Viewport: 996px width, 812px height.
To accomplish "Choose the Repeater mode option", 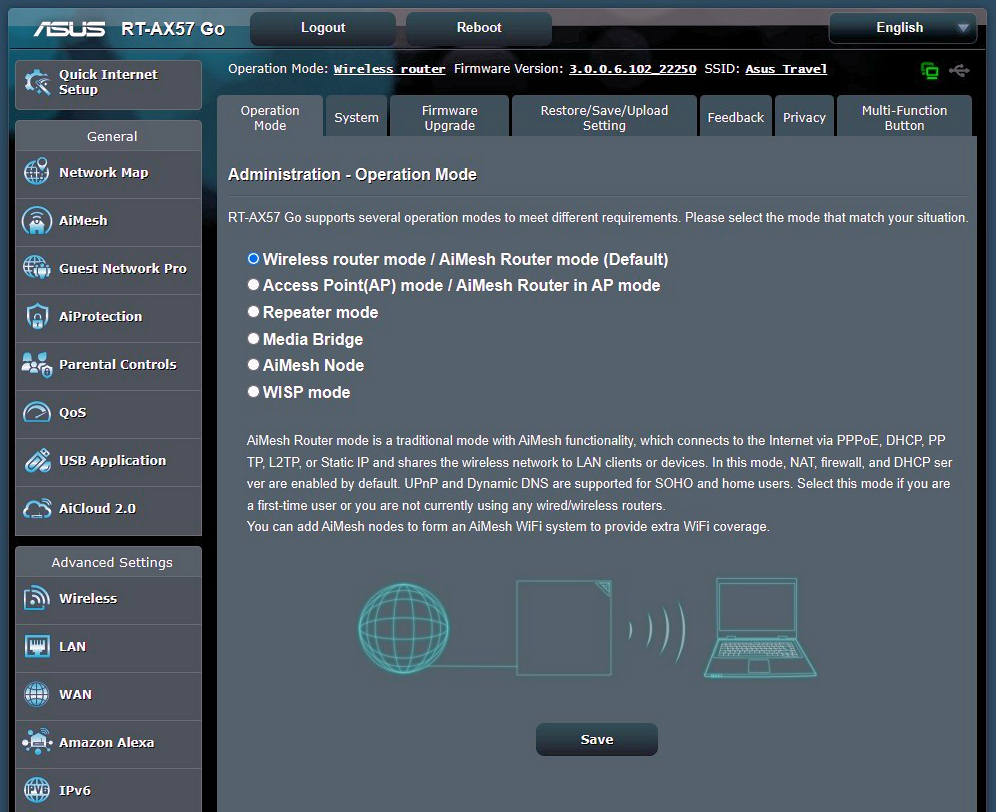I will click(x=254, y=312).
